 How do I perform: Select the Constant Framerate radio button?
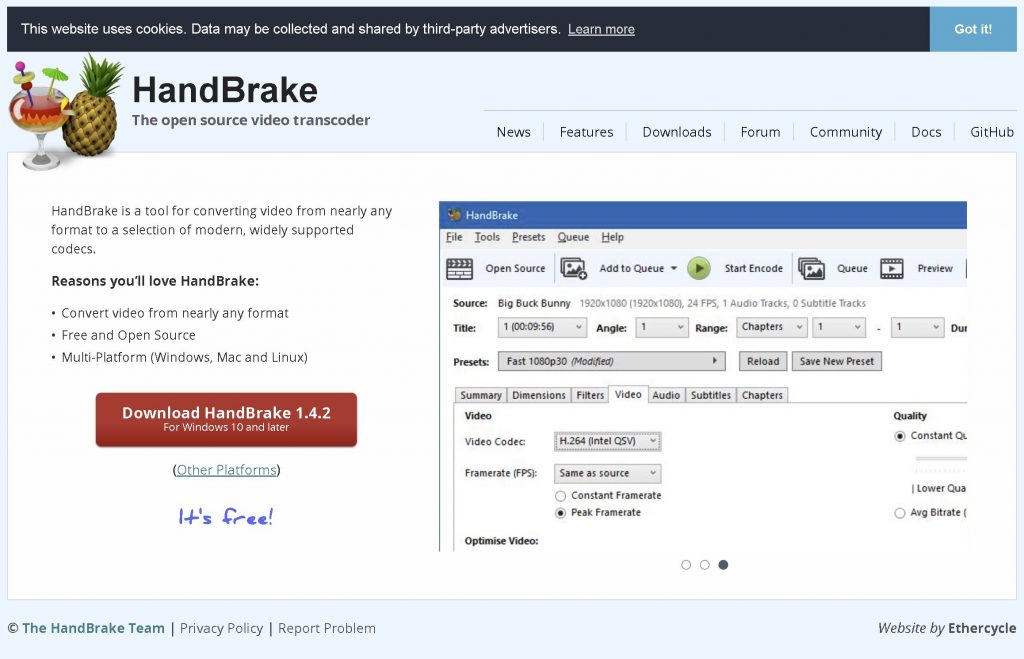560,496
